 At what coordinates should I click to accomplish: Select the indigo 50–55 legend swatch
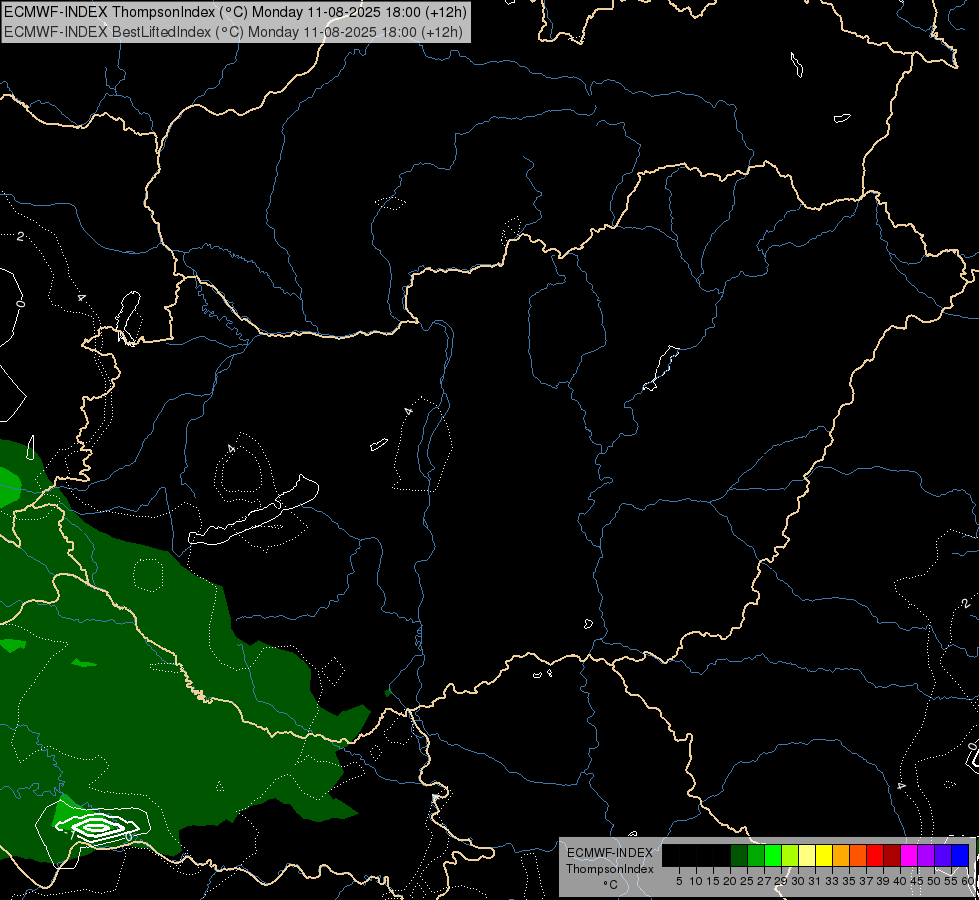pos(943,855)
